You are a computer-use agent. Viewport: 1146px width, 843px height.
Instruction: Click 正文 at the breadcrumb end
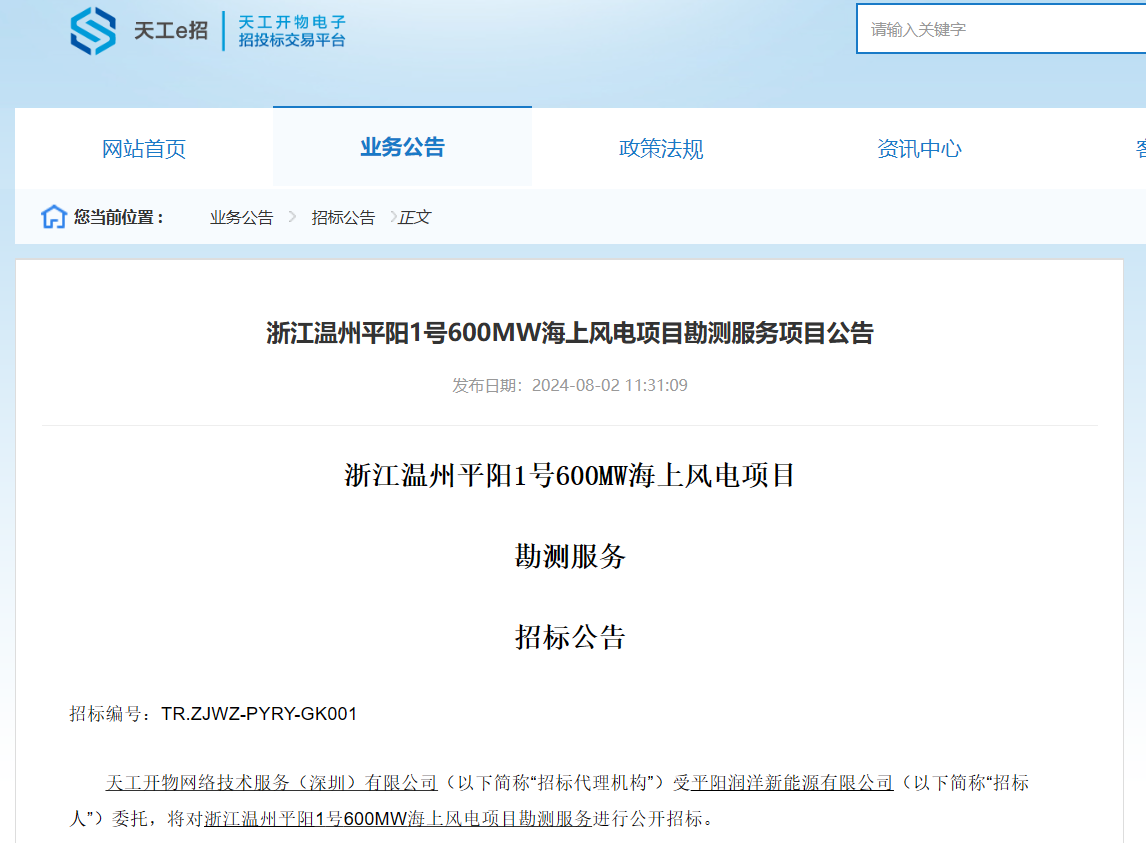coord(415,217)
